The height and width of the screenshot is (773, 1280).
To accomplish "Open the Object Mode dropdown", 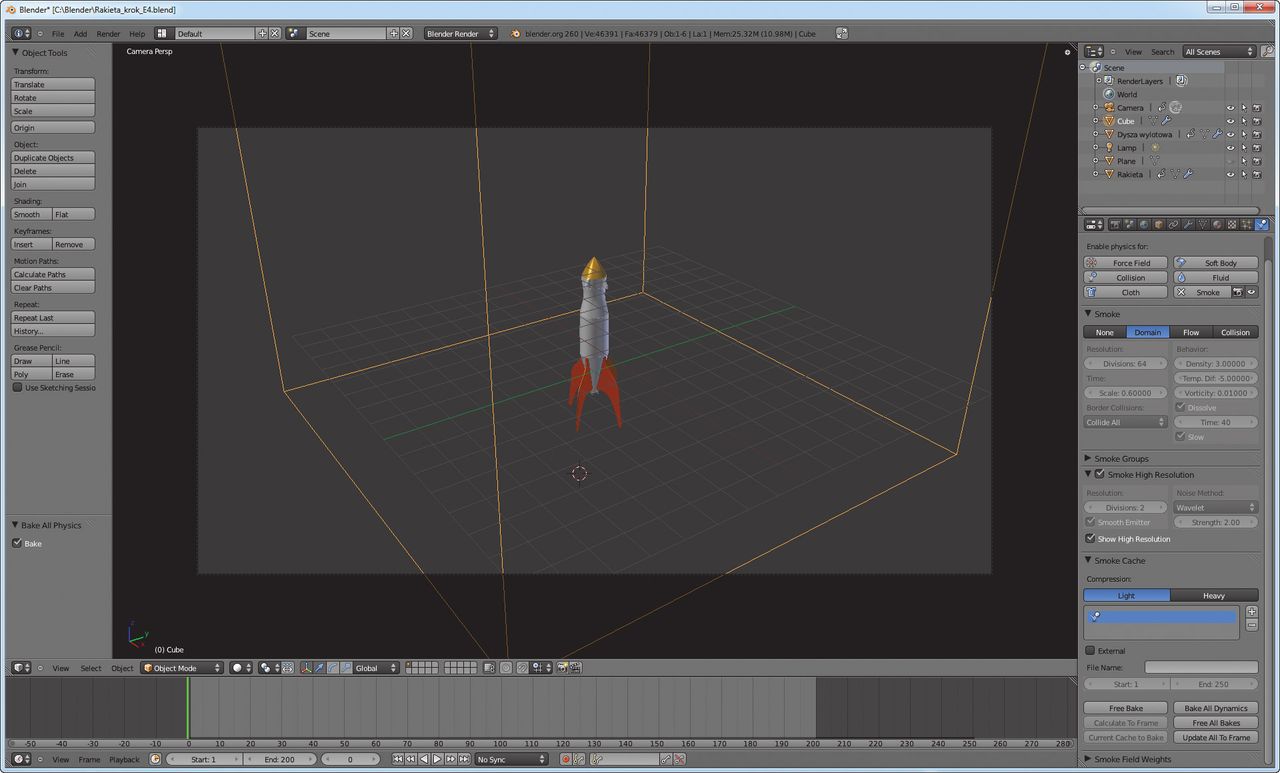I will (182, 668).
